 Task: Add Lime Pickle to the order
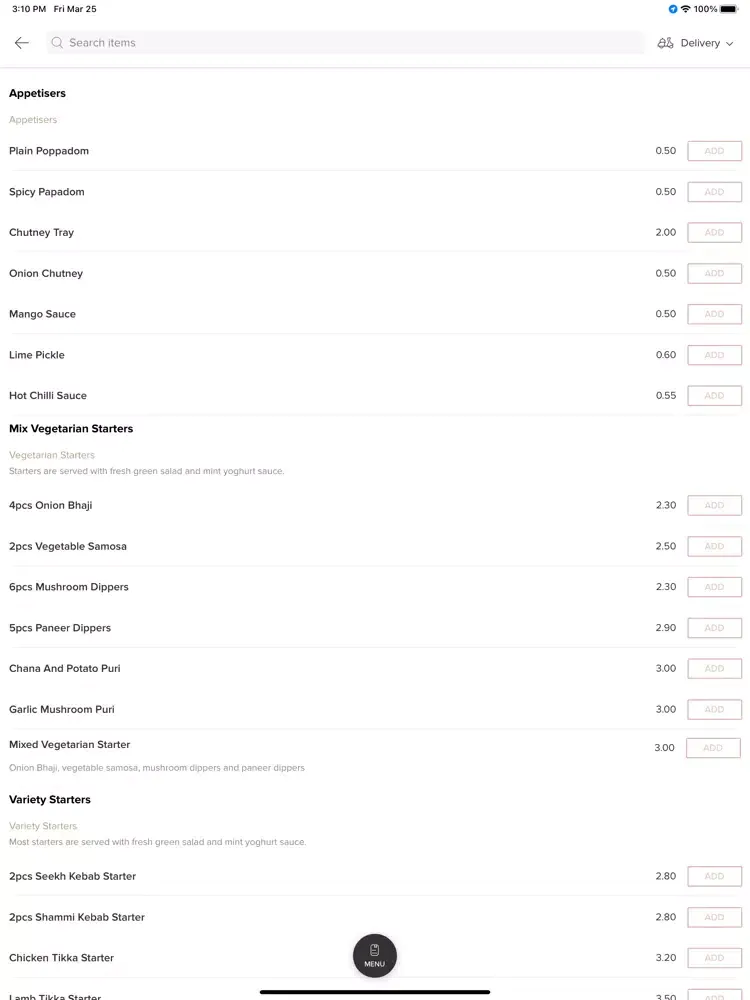pos(714,355)
